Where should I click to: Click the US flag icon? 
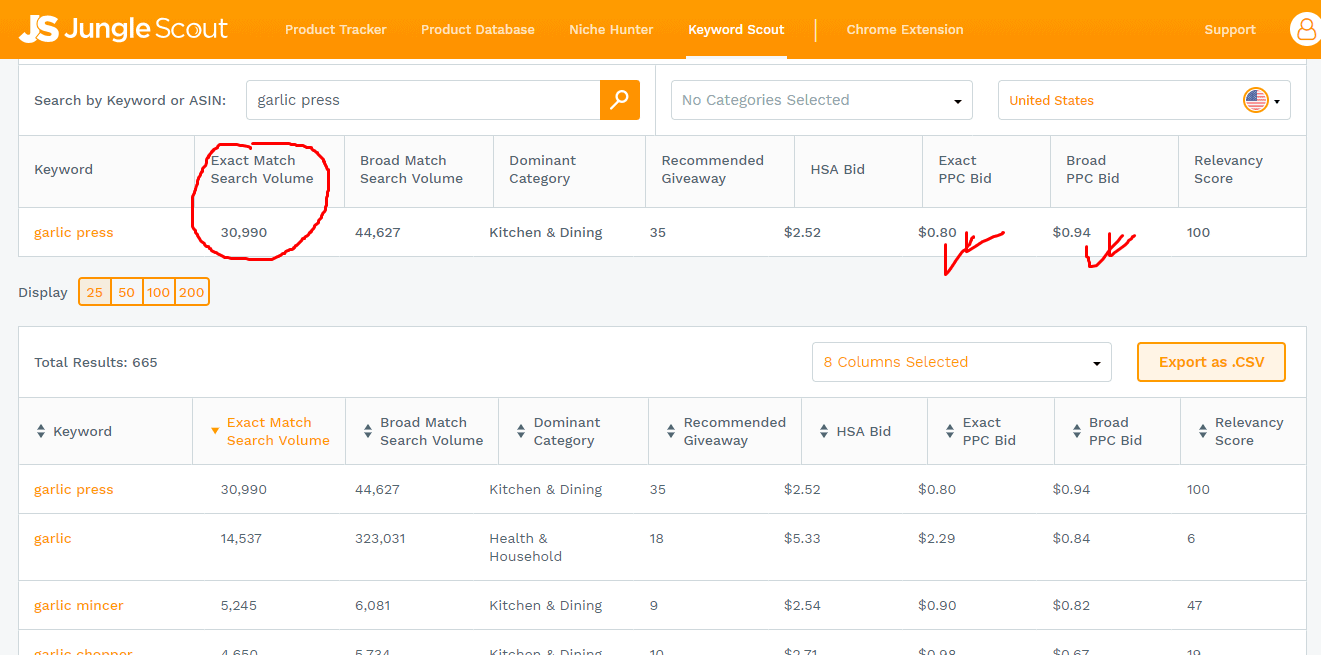[x=1255, y=100]
